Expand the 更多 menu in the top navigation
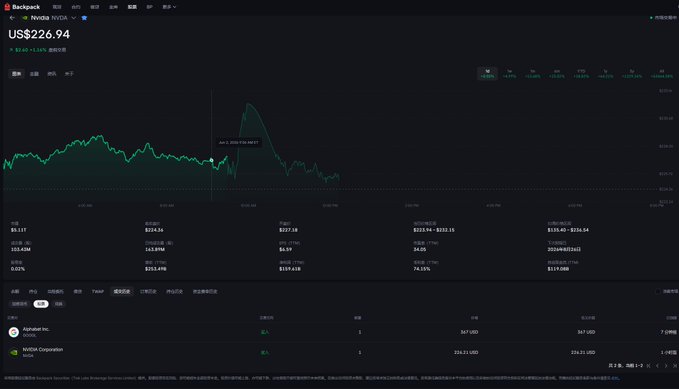The width and height of the screenshot is (679, 389). pyautogui.click(x=169, y=7)
